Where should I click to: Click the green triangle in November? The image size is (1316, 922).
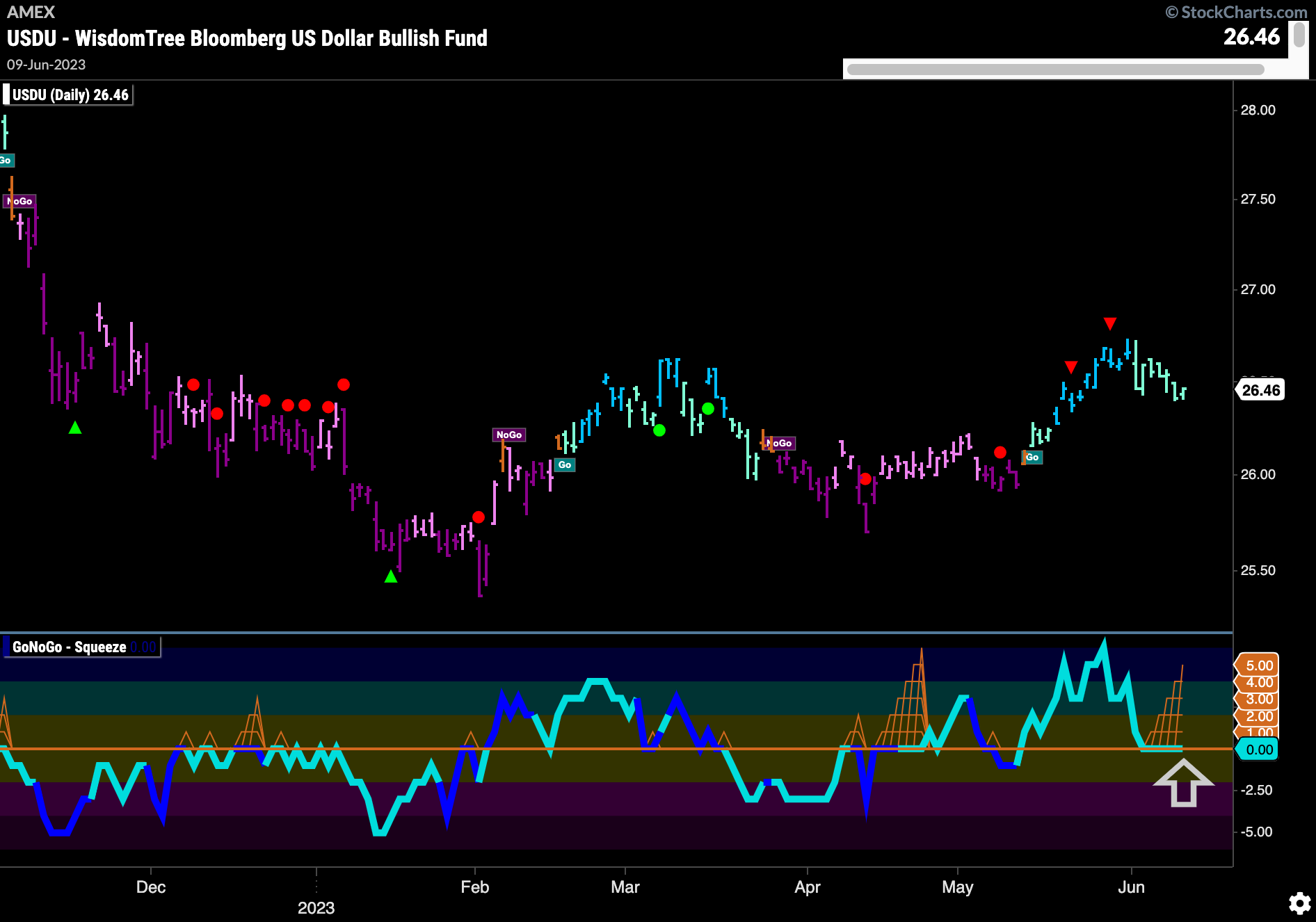pos(75,428)
